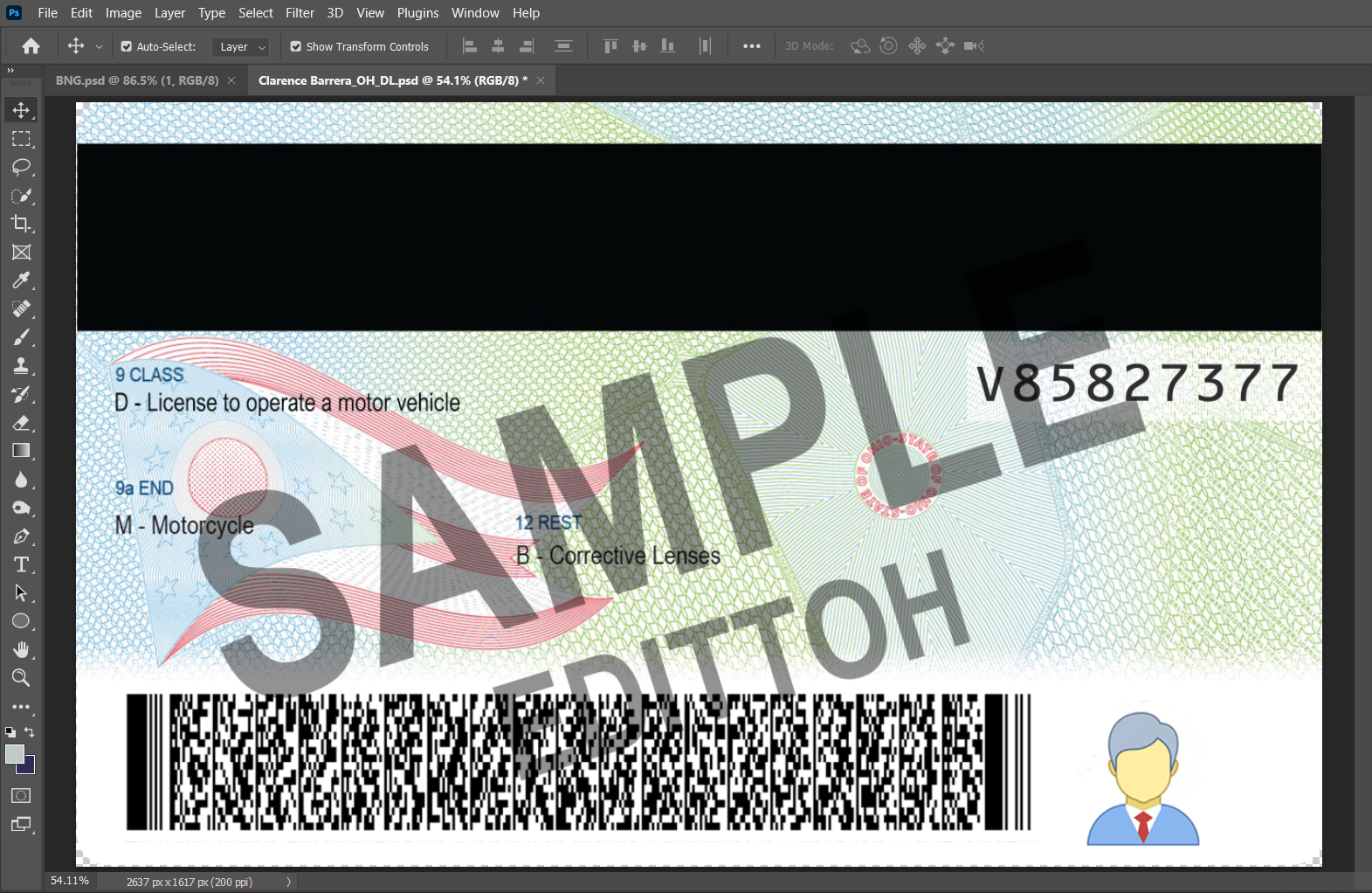Select the Move tool in toolbar
Image resolution: width=1372 pixels, height=893 pixels.
click(21, 110)
